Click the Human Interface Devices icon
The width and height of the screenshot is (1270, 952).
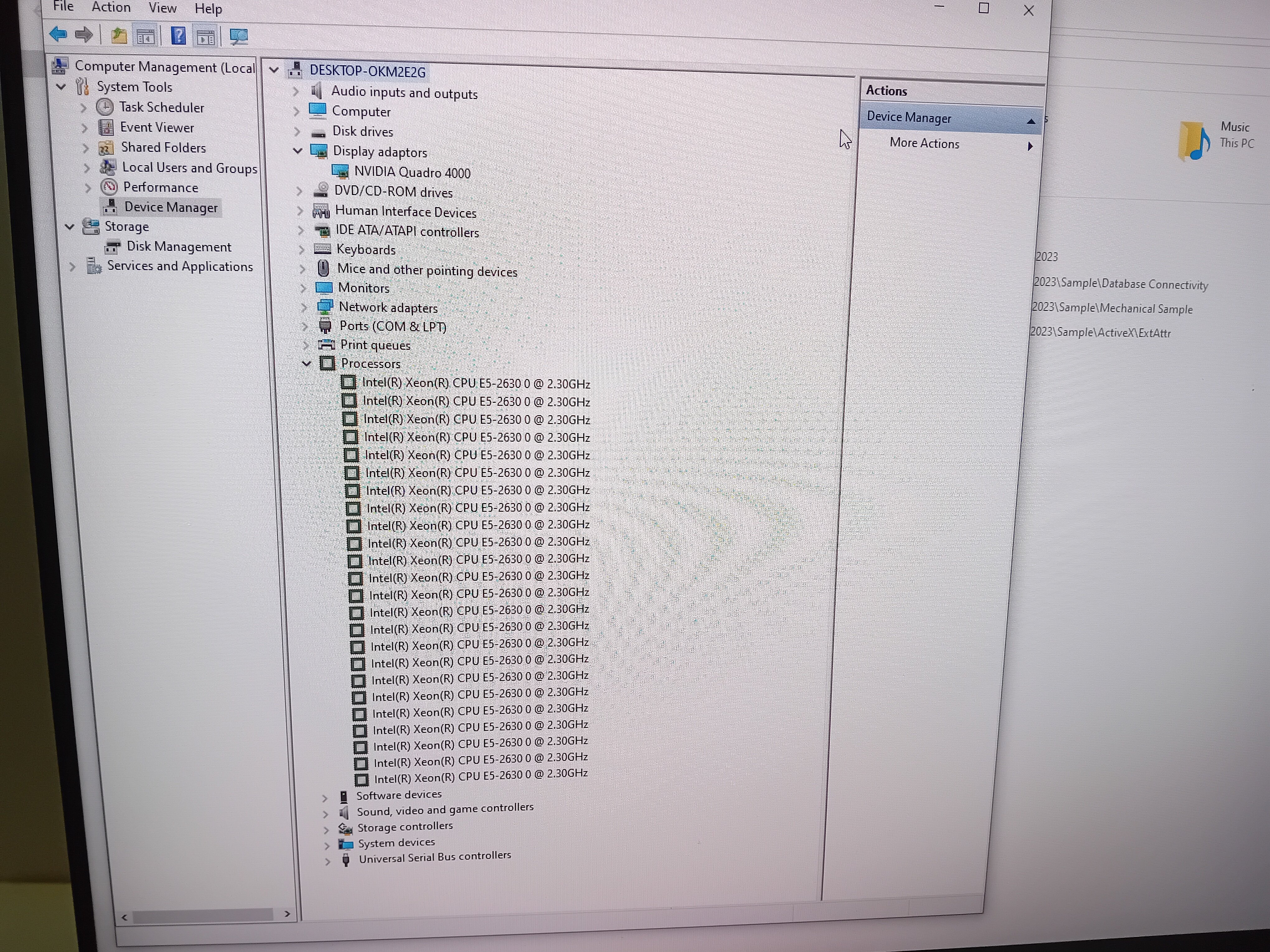pyautogui.click(x=321, y=211)
